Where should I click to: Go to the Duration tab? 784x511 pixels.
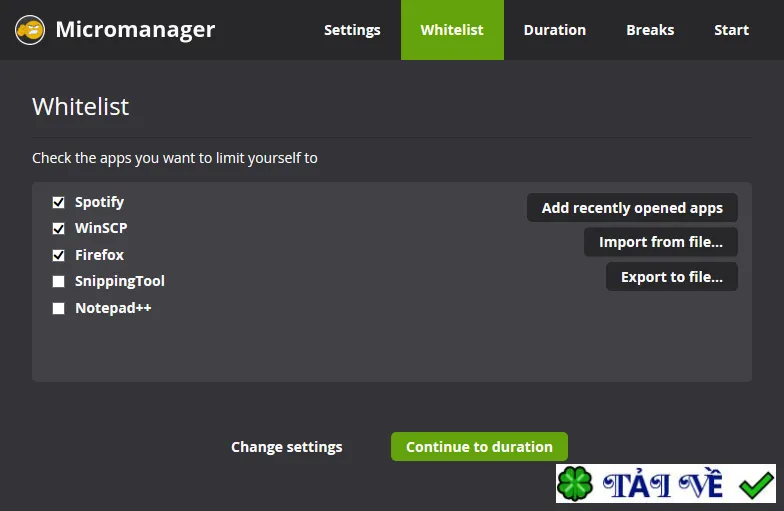pyautogui.click(x=554, y=30)
